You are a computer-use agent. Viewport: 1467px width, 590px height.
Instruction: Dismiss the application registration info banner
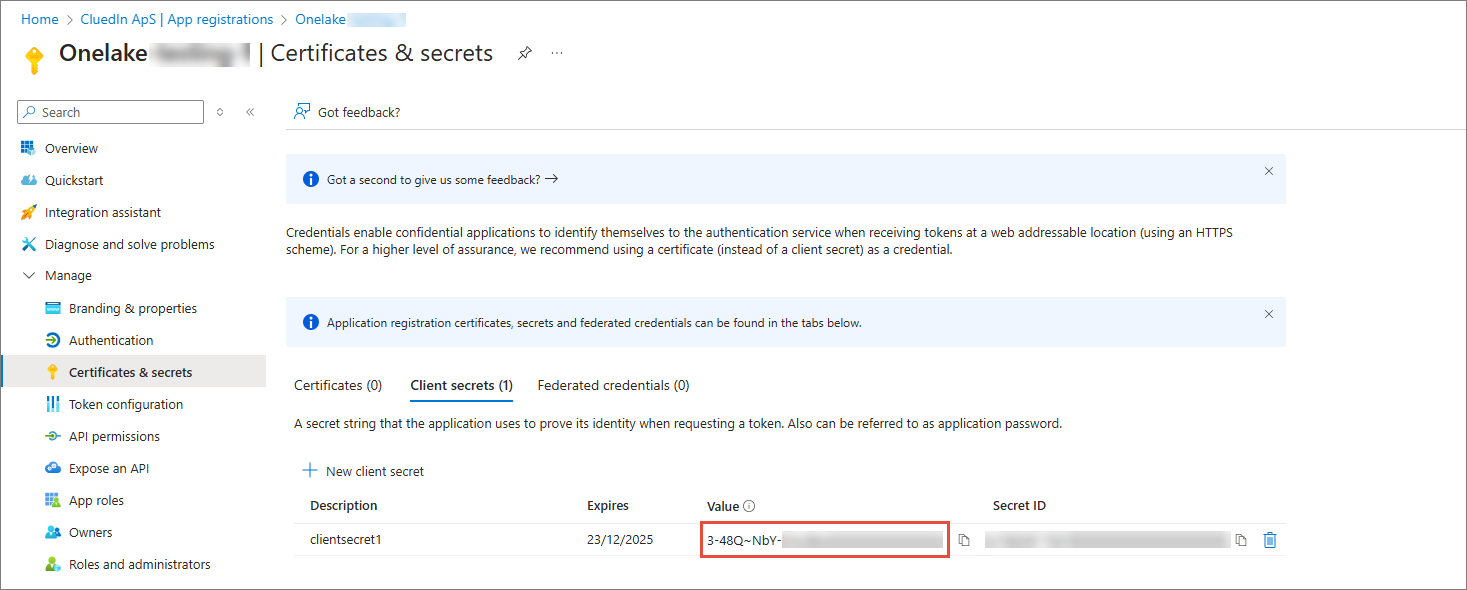click(1269, 314)
